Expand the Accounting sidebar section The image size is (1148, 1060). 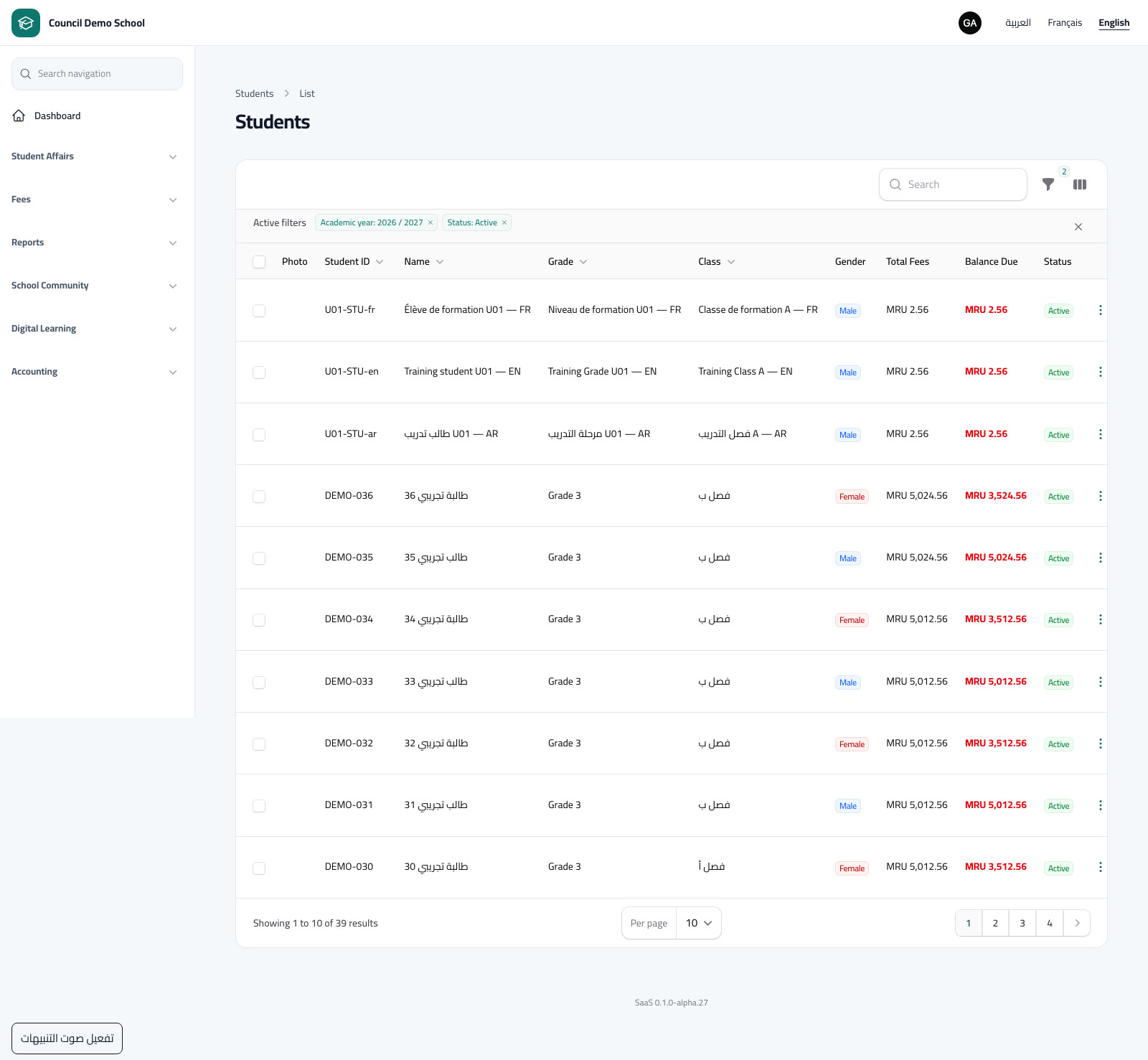coord(94,372)
